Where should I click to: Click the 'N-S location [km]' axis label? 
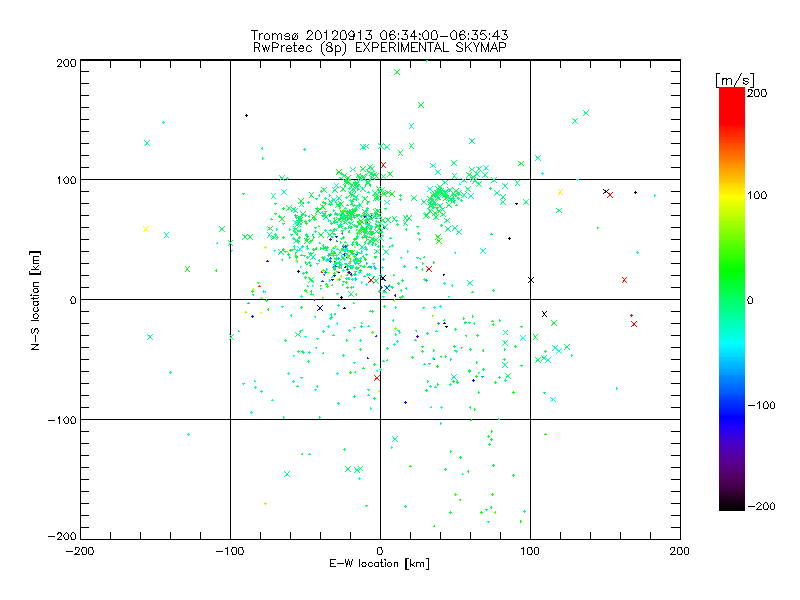(x=35, y=301)
